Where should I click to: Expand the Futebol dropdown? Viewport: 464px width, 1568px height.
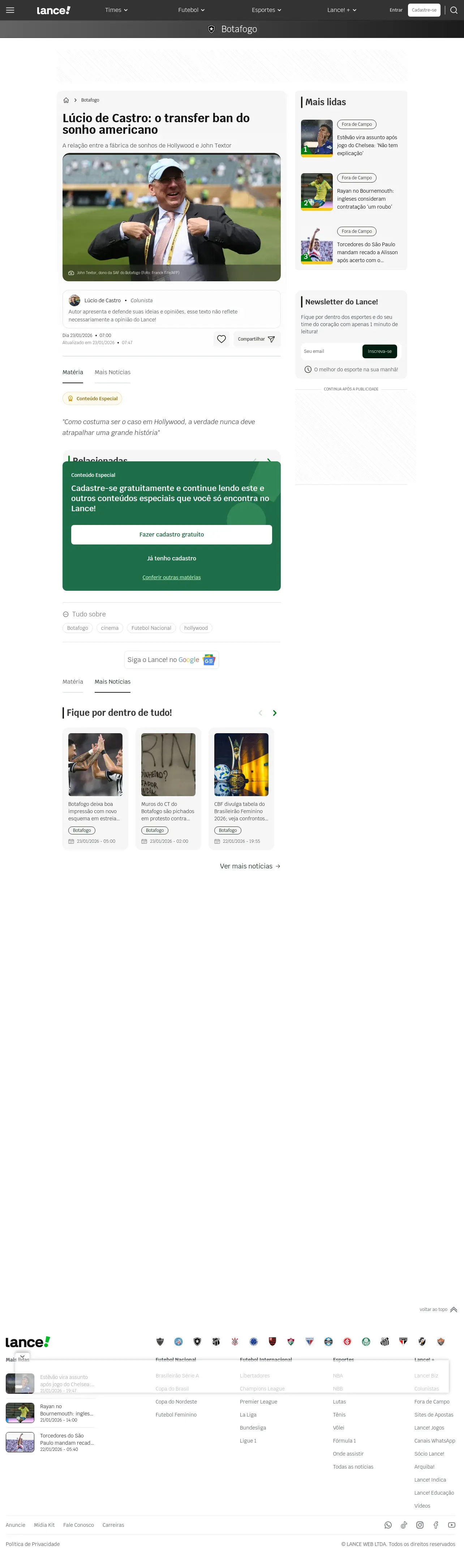point(192,10)
